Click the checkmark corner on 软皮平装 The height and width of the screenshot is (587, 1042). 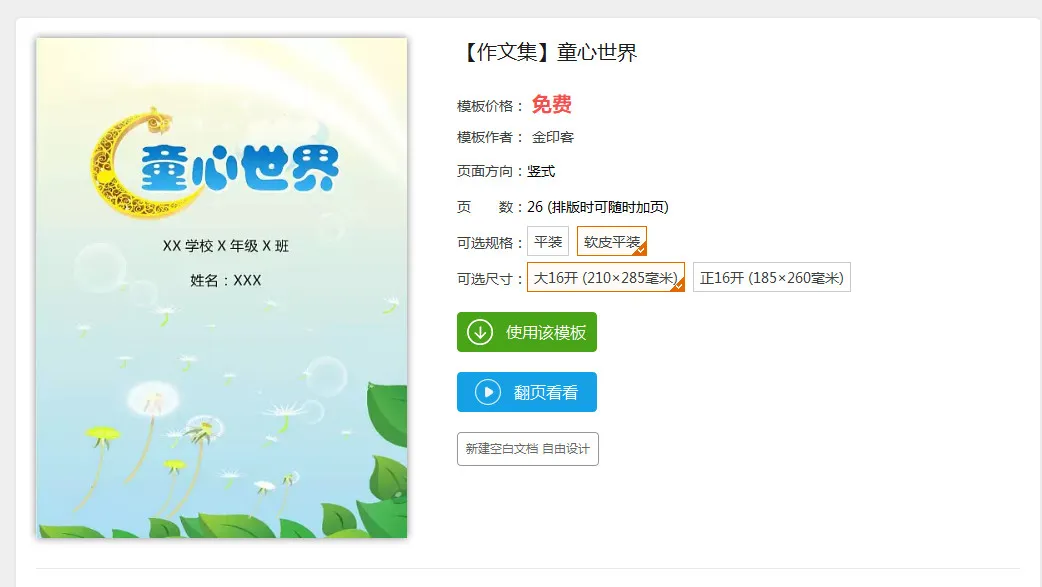coord(641,250)
